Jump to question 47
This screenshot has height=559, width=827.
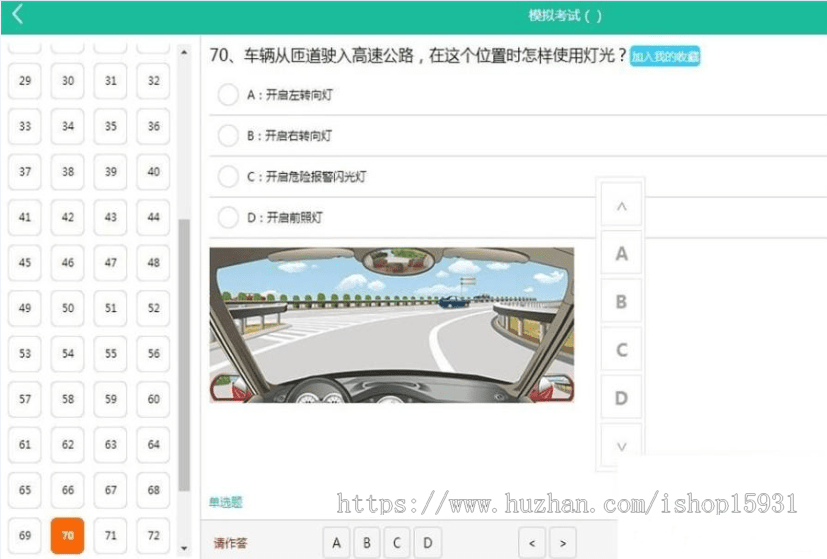110,262
